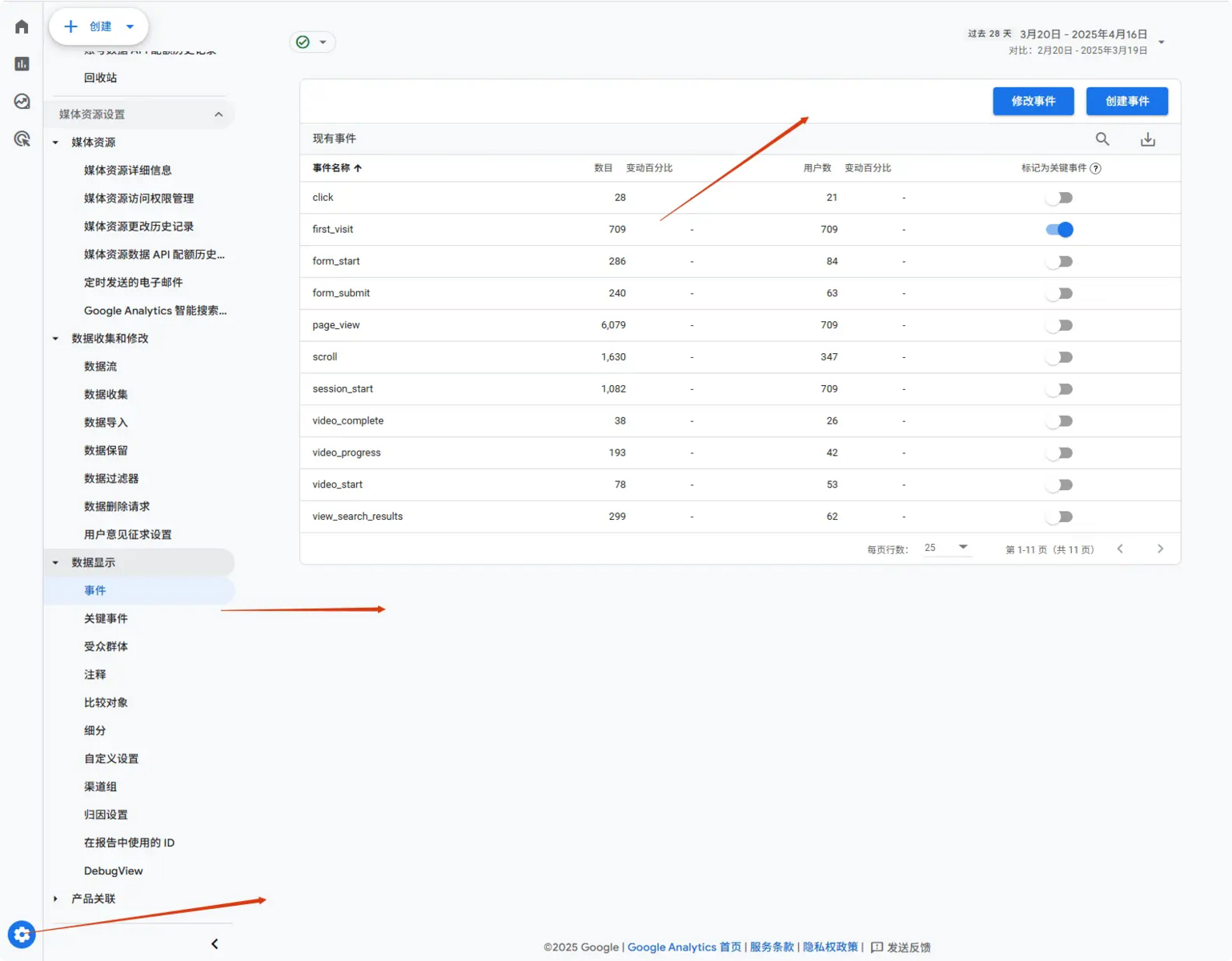1232x961 pixels.
Task: Collapse the 媒体资源设置 section
Action: [219, 115]
